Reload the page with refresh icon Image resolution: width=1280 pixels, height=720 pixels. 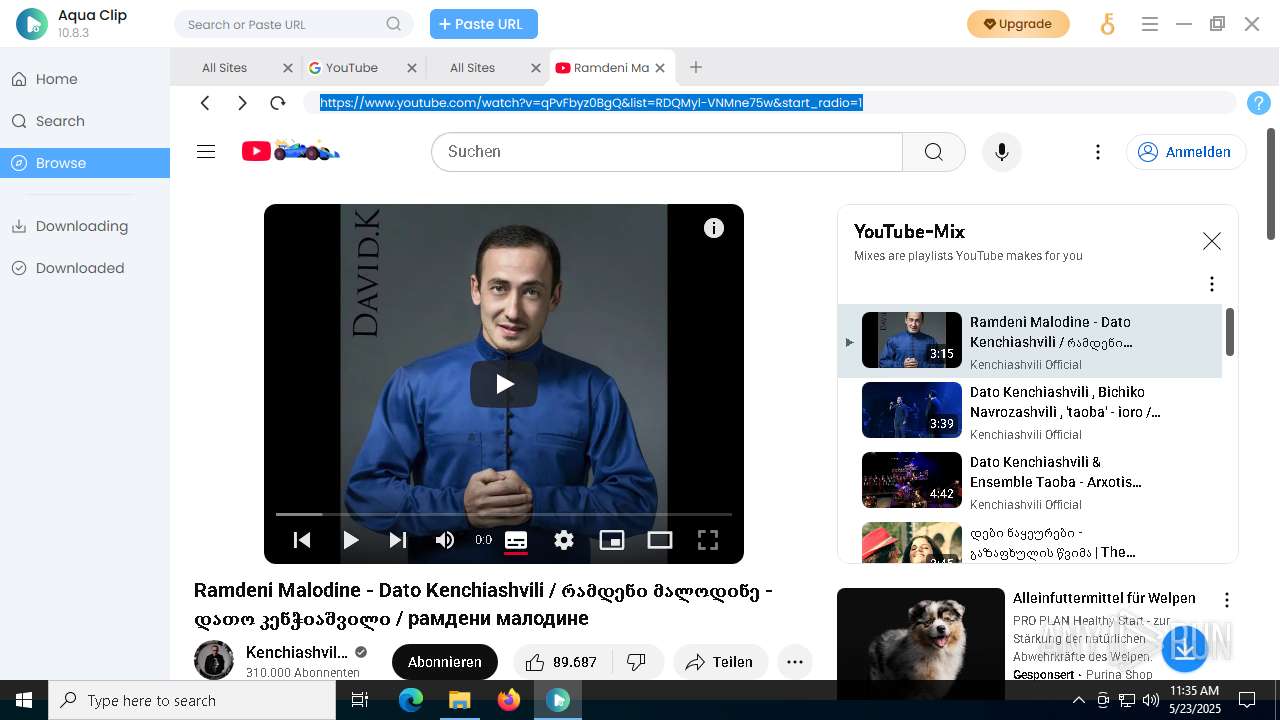tap(278, 103)
